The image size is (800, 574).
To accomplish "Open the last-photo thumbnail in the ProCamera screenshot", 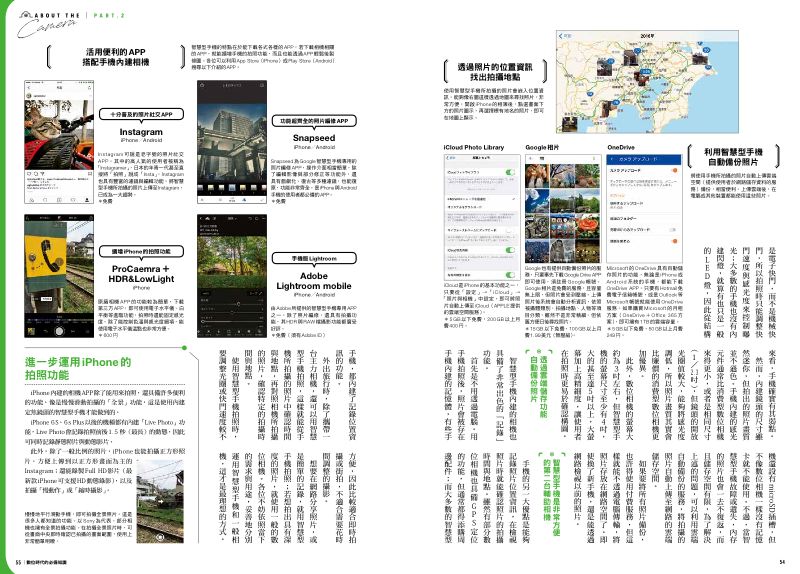I will pos(31,332).
